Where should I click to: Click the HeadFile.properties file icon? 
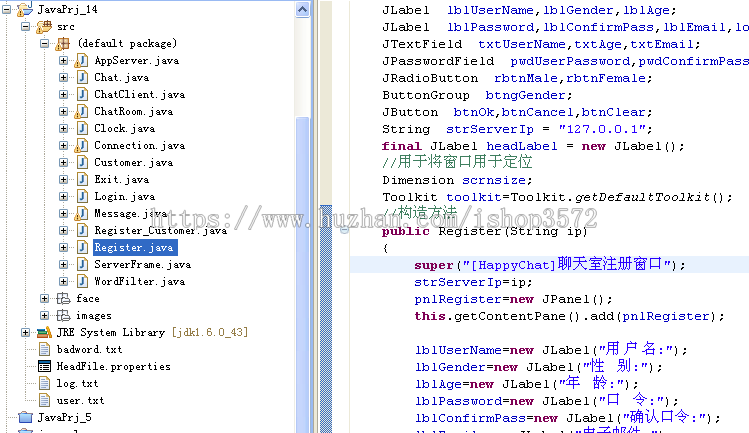tap(44, 367)
